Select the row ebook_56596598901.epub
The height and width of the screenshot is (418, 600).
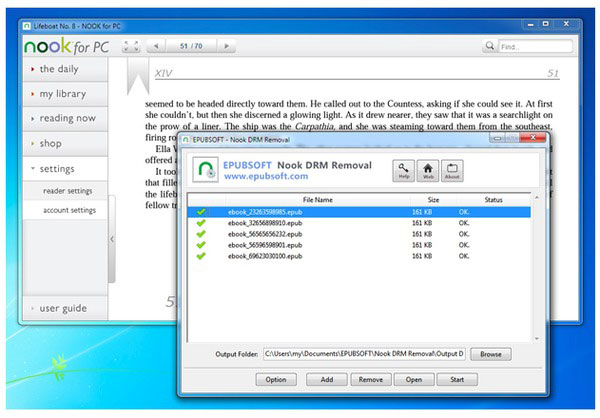pyautogui.click(x=359, y=245)
